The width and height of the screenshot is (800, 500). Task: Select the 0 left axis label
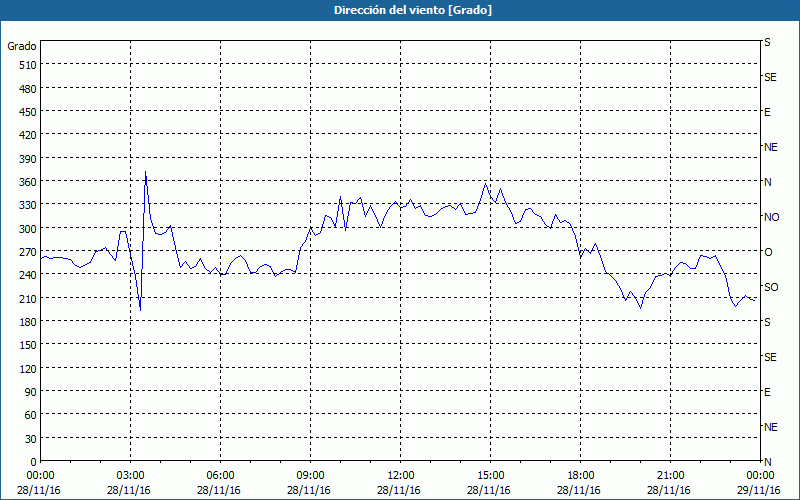pyautogui.click(x=34, y=462)
